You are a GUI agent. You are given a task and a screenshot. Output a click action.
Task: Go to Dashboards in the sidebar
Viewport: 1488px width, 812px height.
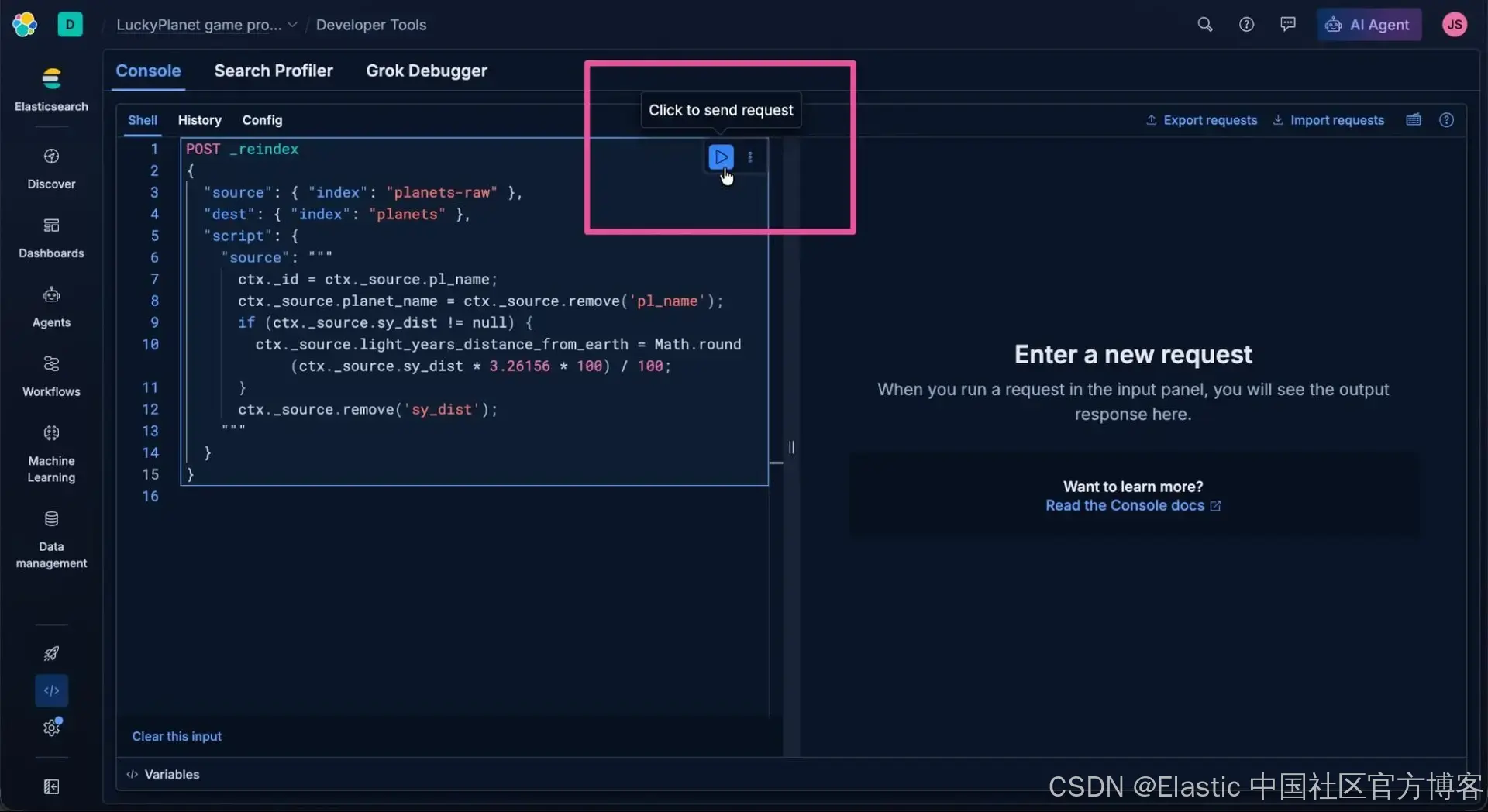tap(51, 239)
